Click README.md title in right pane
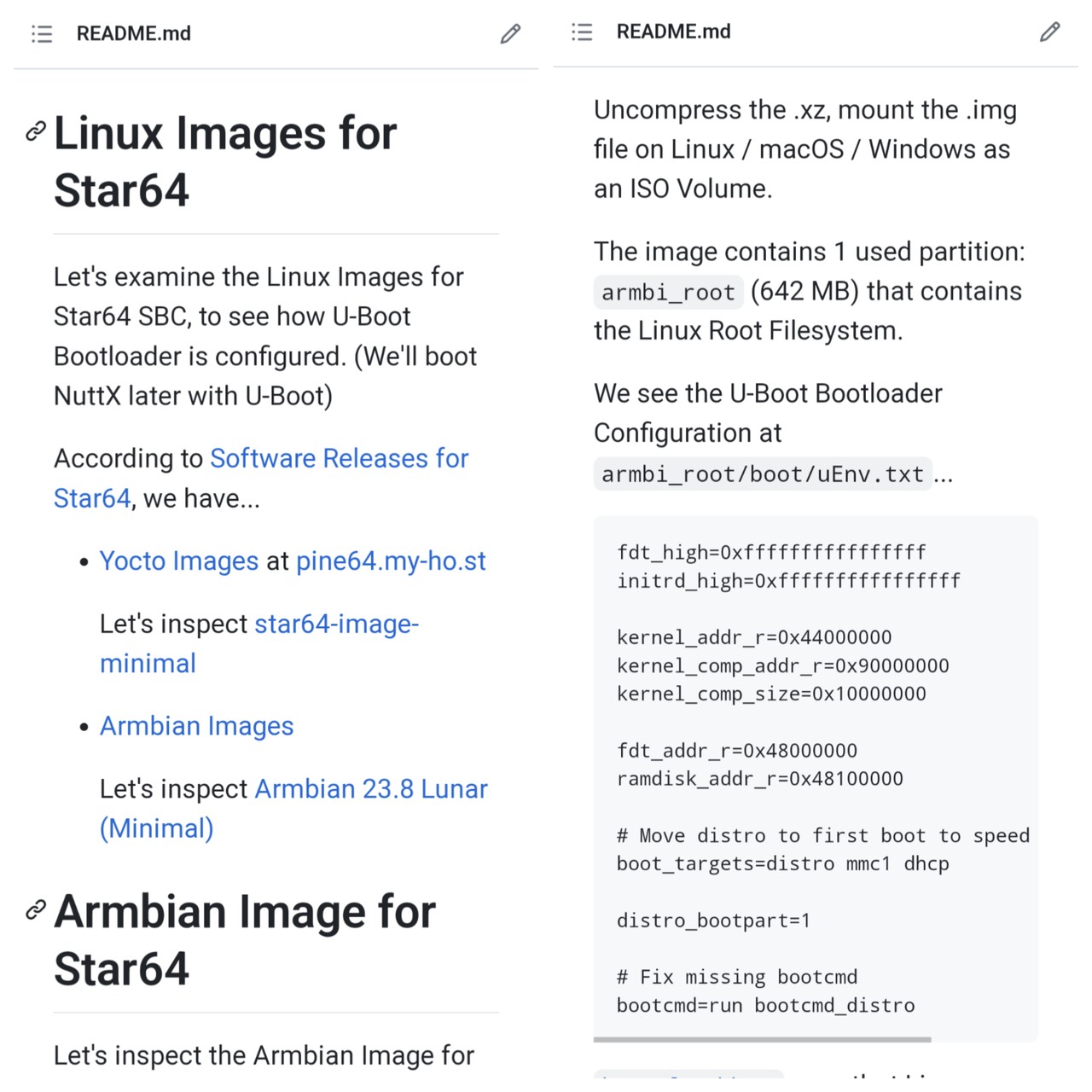This screenshot has height=1092, width=1092. pos(674,32)
